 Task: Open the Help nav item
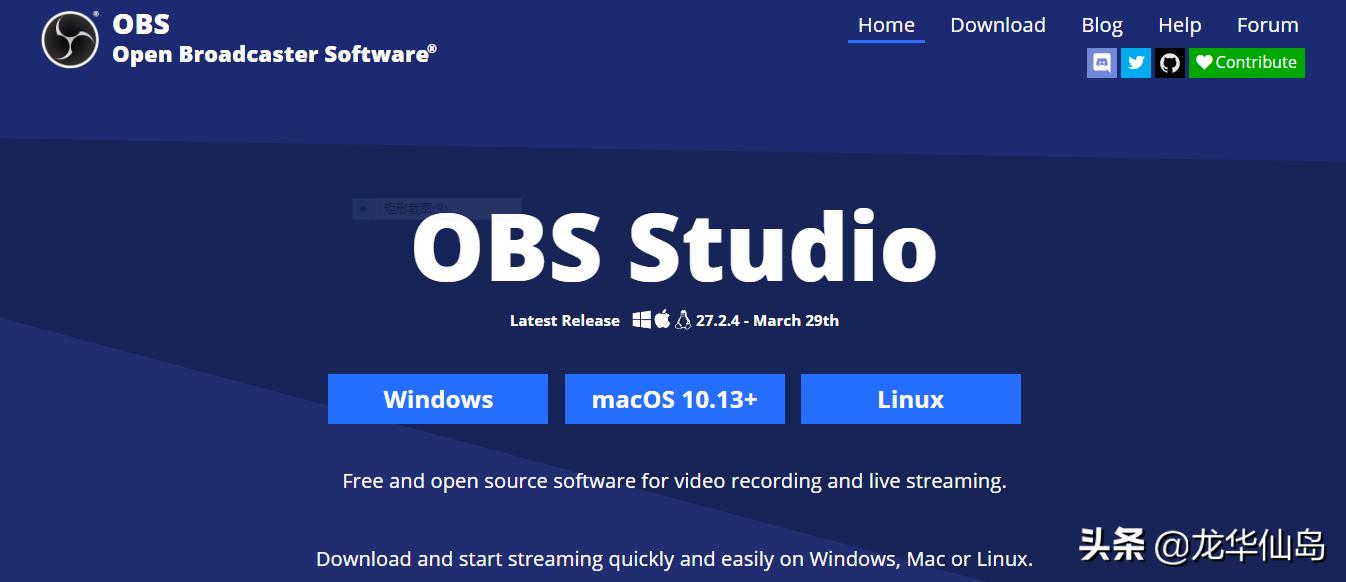click(1180, 25)
